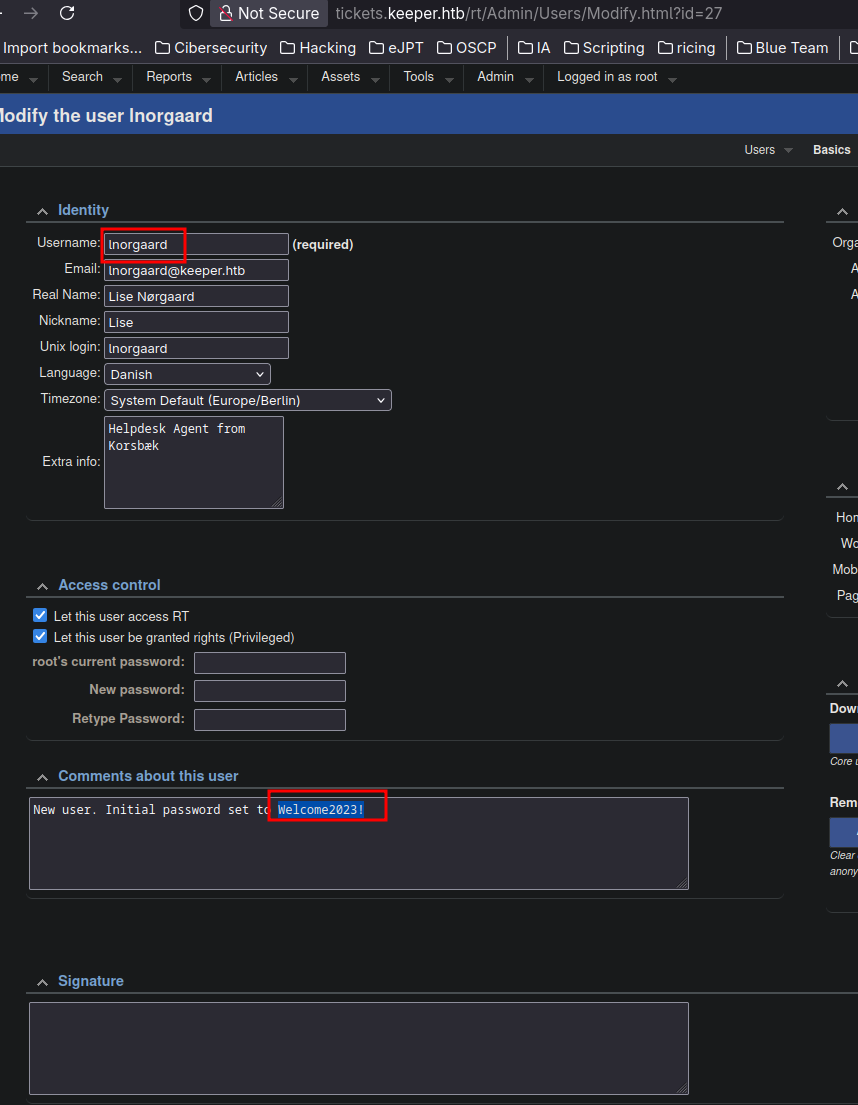858x1105 pixels.
Task: Open the Language dropdown set to Danish
Action: click(187, 374)
